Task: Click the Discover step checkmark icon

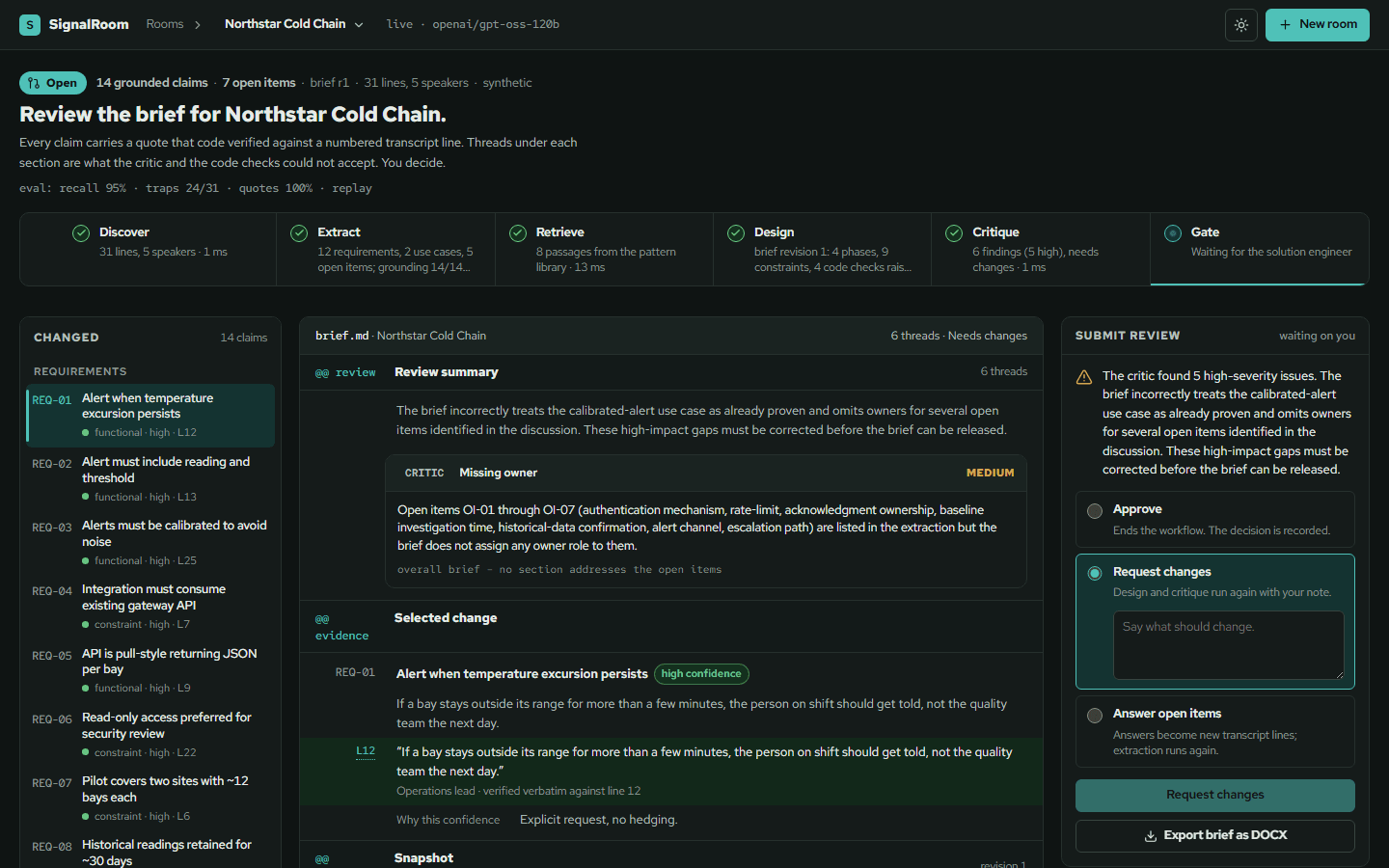Action: tap(81, 232)
